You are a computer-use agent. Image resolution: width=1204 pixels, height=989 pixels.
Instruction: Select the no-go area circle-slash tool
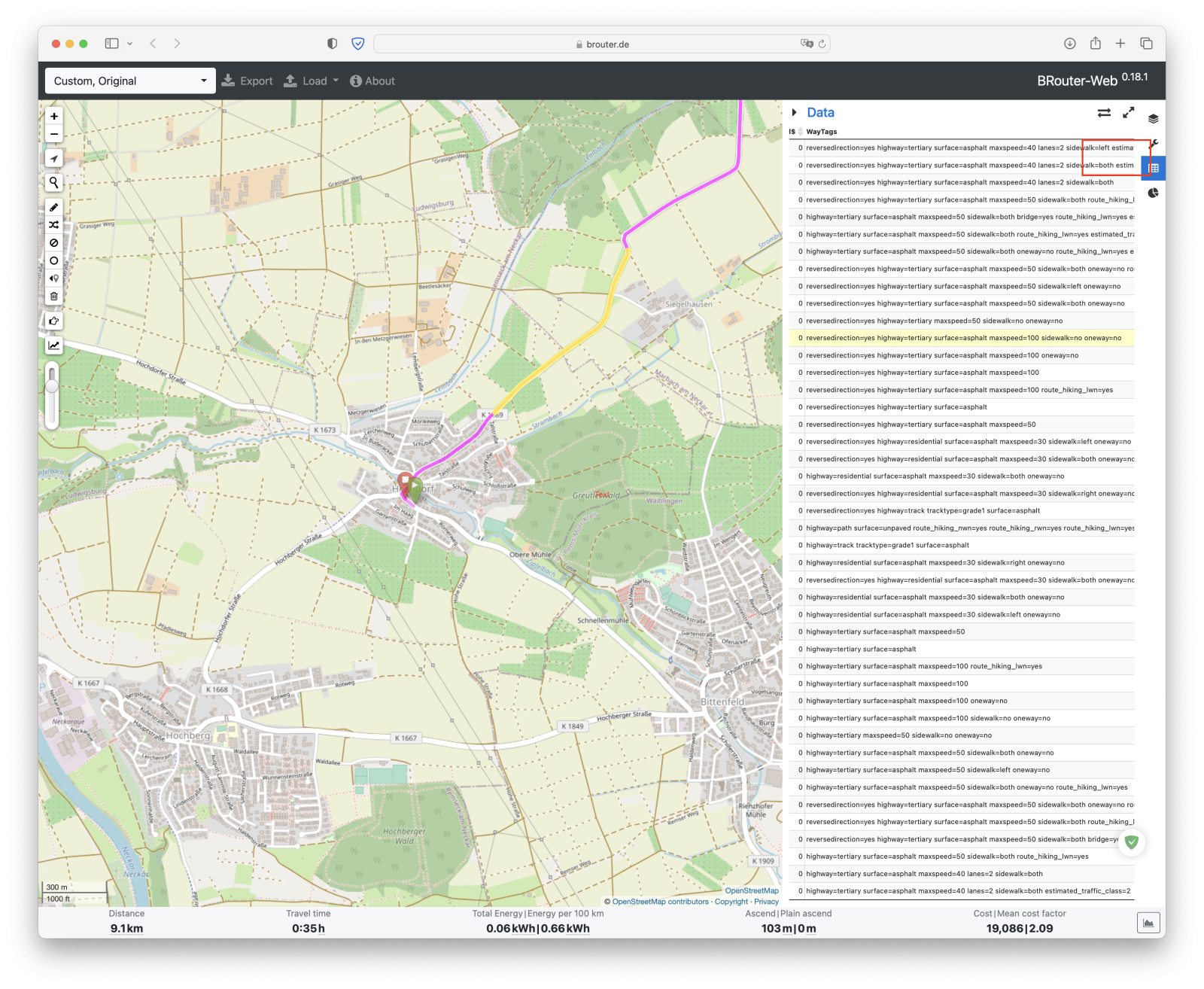[53, 242]
